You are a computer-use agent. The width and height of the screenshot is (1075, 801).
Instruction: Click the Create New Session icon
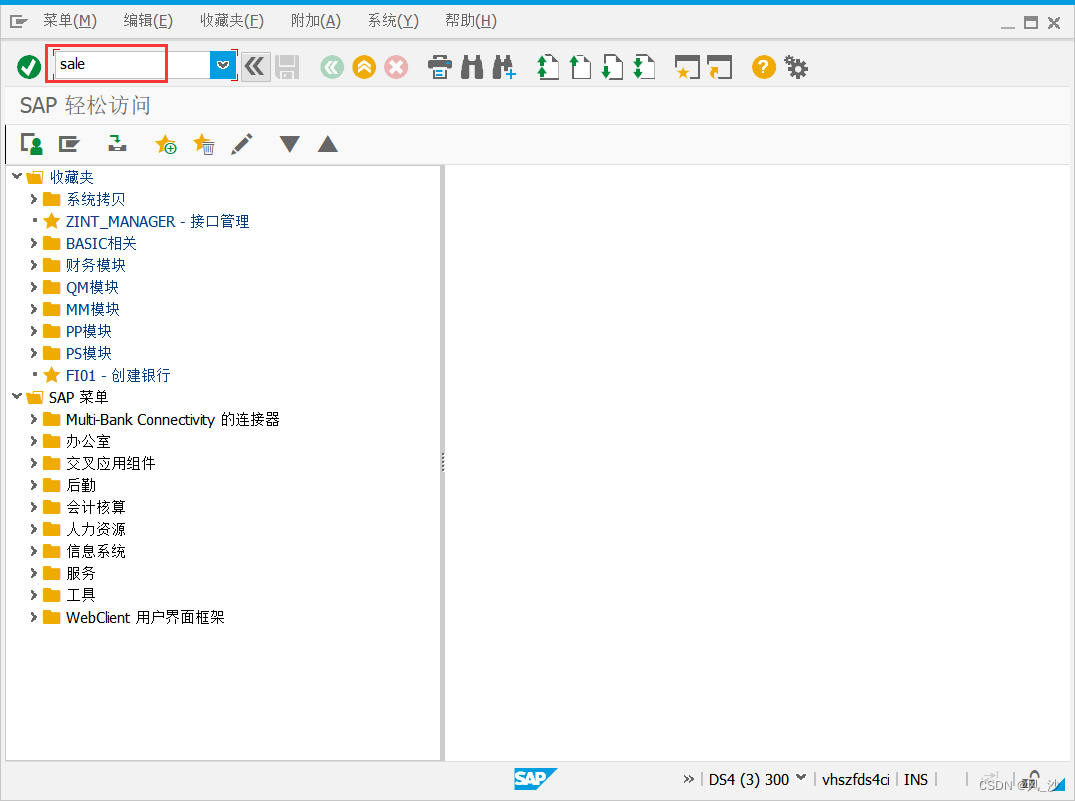coord(687,67)
